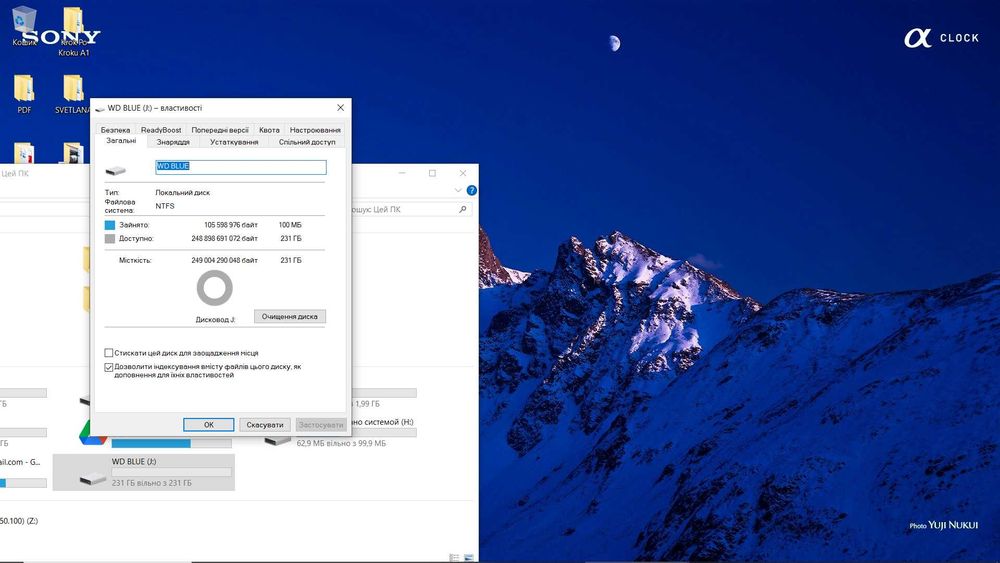Viewport: 1000px width, 563px height.
Task: Click the gray Доступно color square
Action: tap(110, 238)
